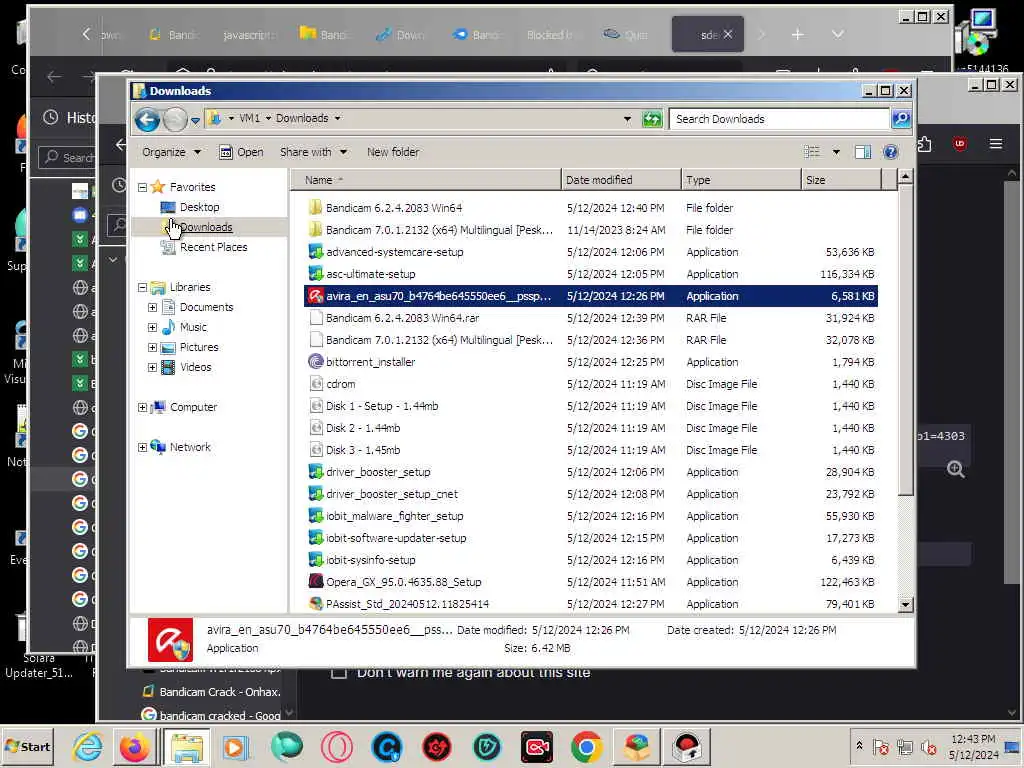Click the vertical scrollbar thumb in file list

click(x=905, y=340)
